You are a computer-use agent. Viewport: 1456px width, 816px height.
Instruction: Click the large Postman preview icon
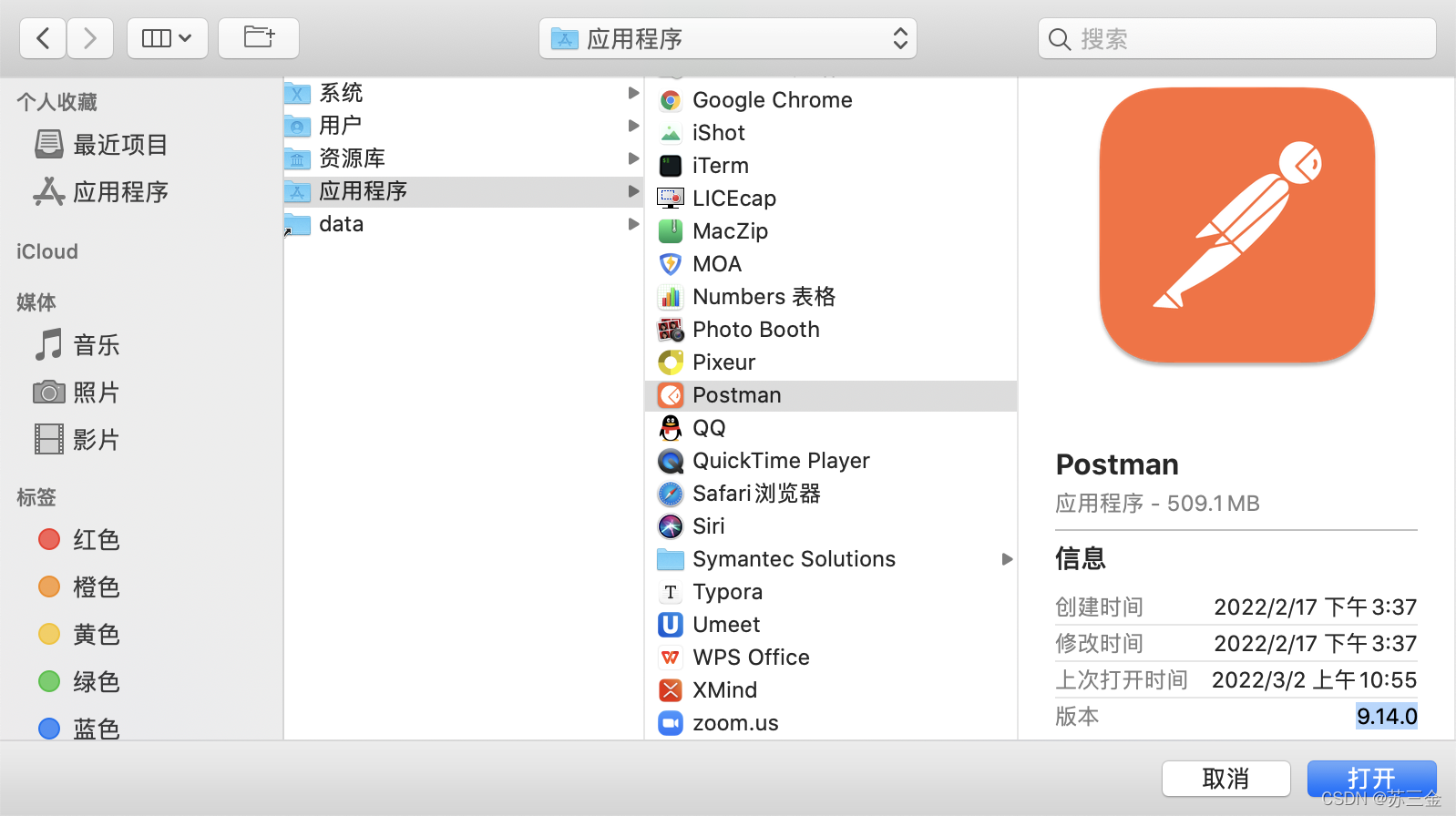coord(1236,225)
